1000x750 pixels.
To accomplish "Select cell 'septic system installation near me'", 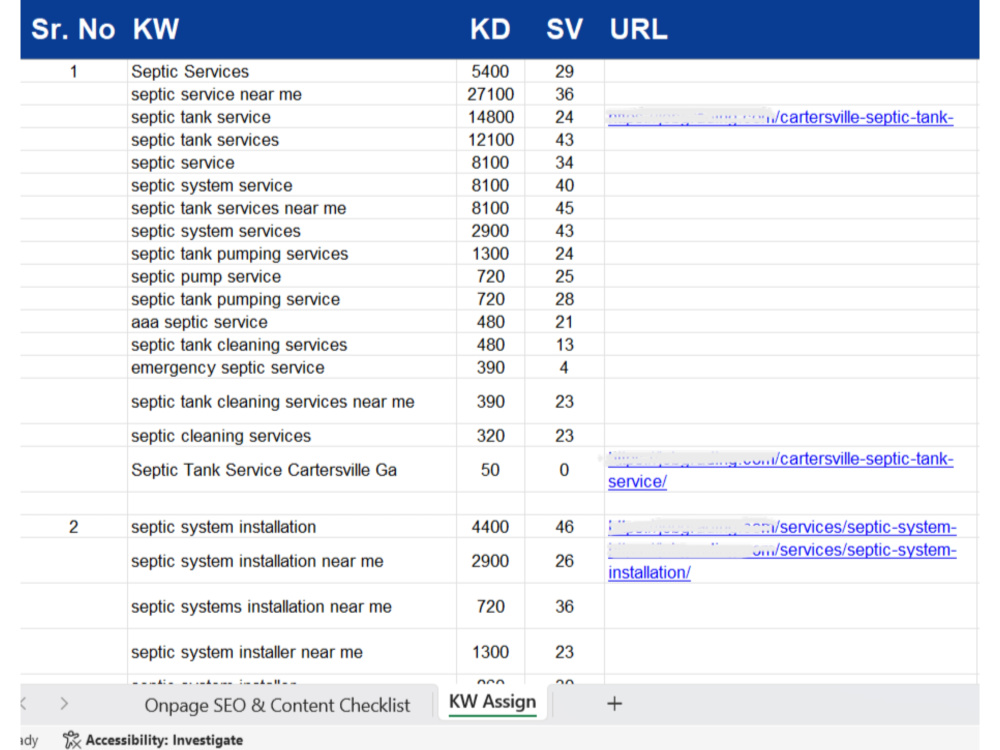I will [292, 561].
